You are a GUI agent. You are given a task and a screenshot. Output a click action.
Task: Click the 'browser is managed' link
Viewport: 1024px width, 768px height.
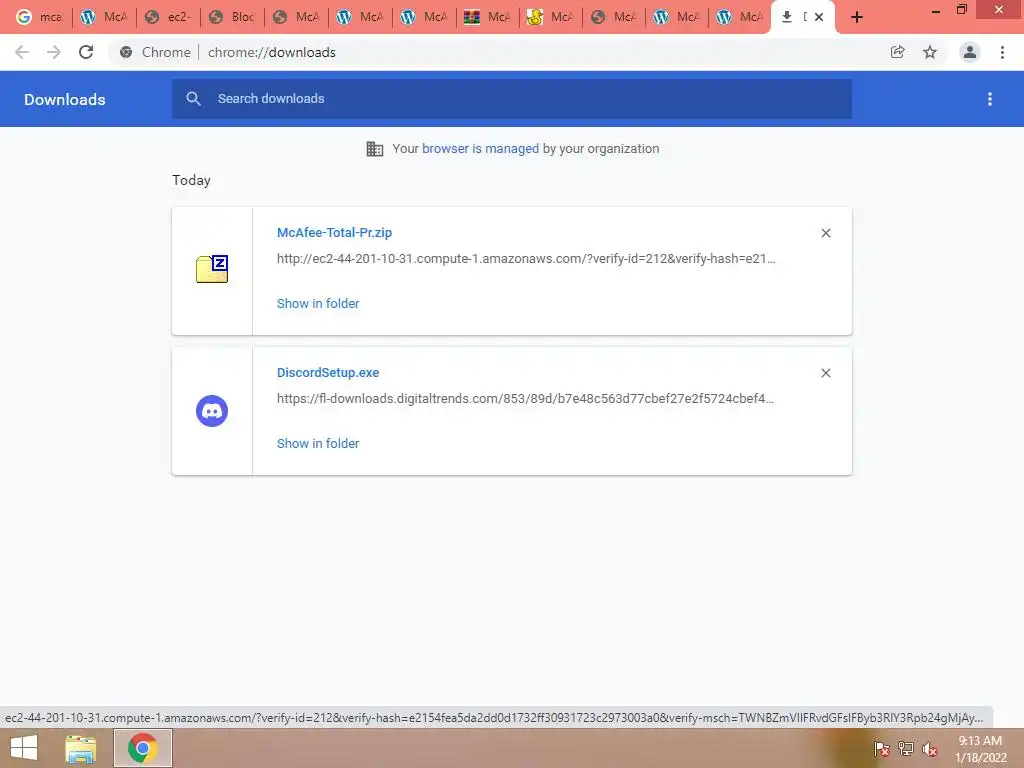point(481,148)
